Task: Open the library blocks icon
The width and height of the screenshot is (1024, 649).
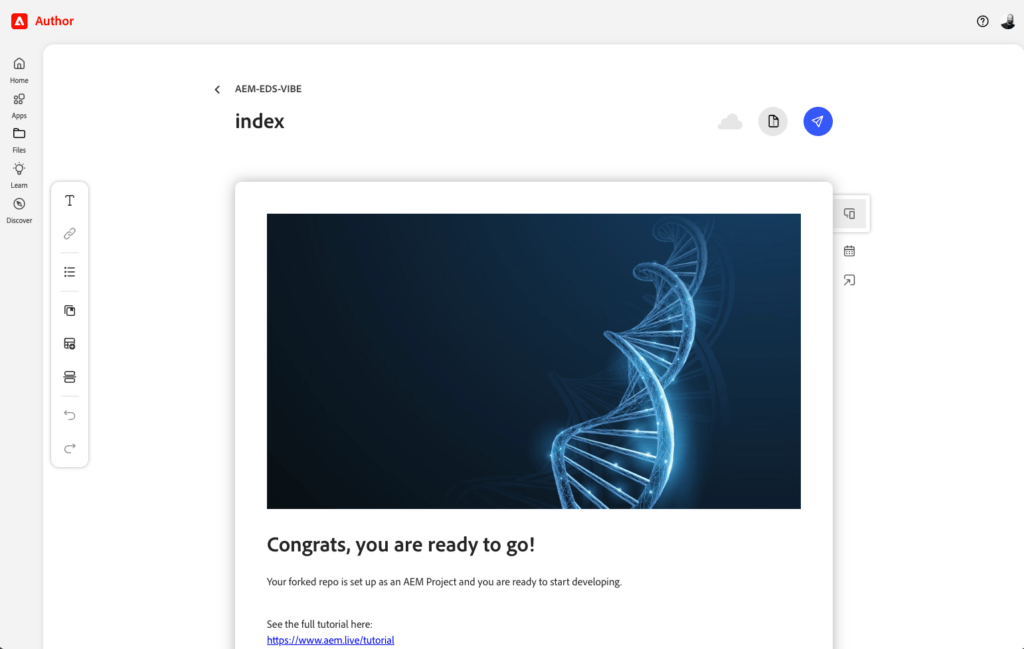Action: point(69,311)
